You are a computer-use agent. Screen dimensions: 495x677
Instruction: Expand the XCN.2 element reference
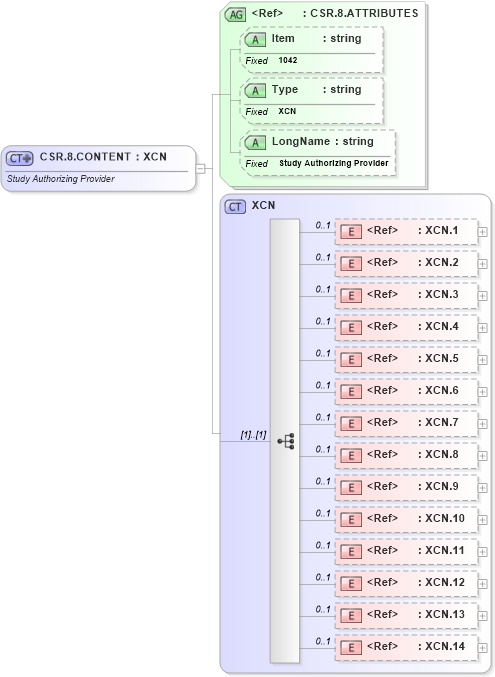click(482, 264)
